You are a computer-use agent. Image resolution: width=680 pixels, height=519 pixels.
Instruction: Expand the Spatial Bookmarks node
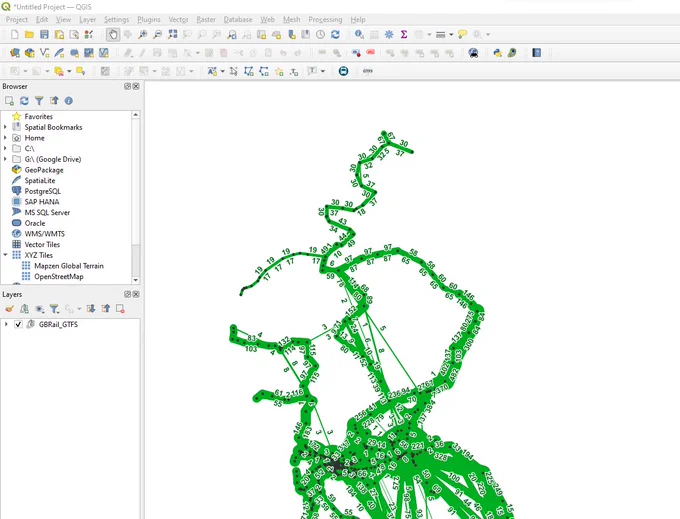pos(5,127)
